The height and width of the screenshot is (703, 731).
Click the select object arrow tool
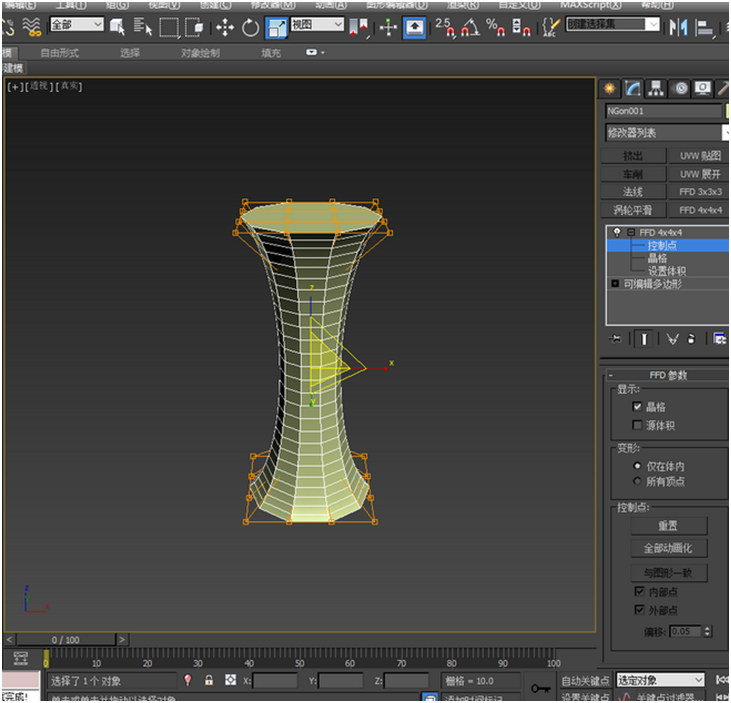pyautogui.click(x=117, y=27)
